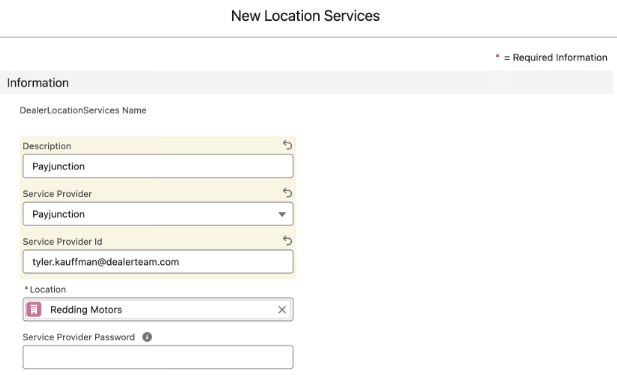This screenshot has height=375, width=617.
Task: Undo changes to Service Provider Id field
Action: tap(287, 240)
